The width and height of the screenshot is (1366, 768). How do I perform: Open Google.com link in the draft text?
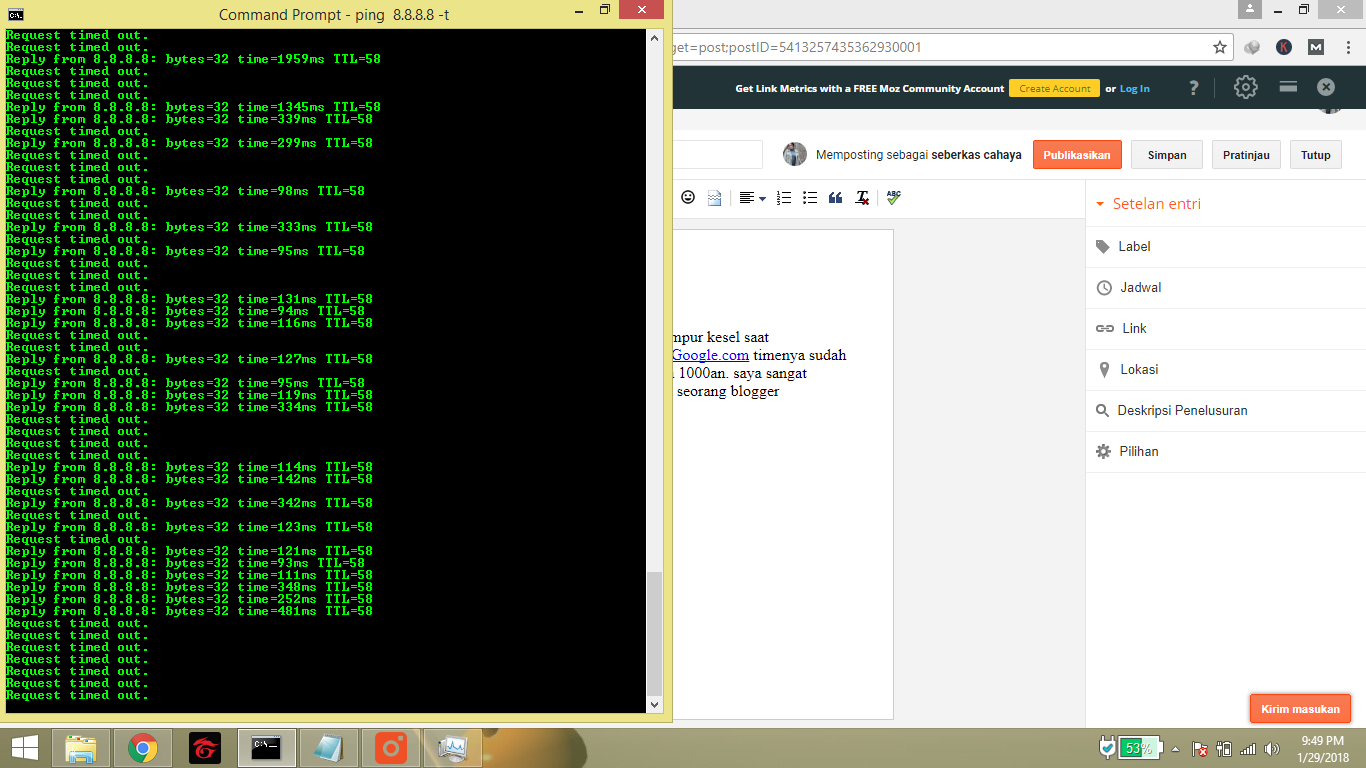711,355
